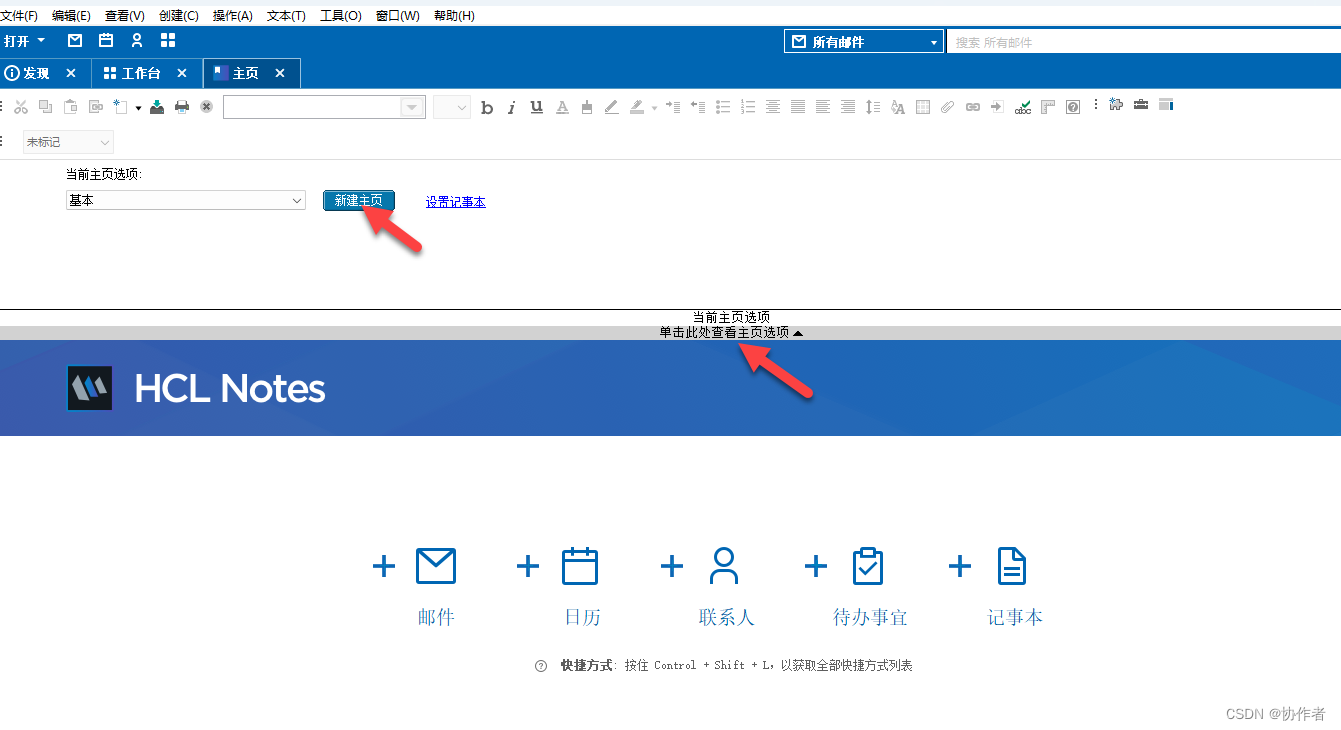Open the 创建(C) menu
The height and width of the screenshot is (730, 1341).
point(179,16)
